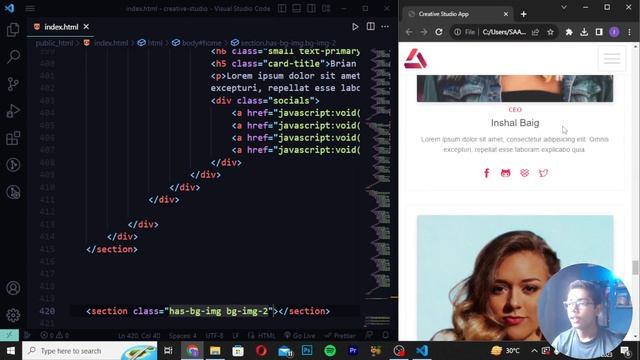
Task: Click body#home in the breadcrumb
Action: pos(197,43)
